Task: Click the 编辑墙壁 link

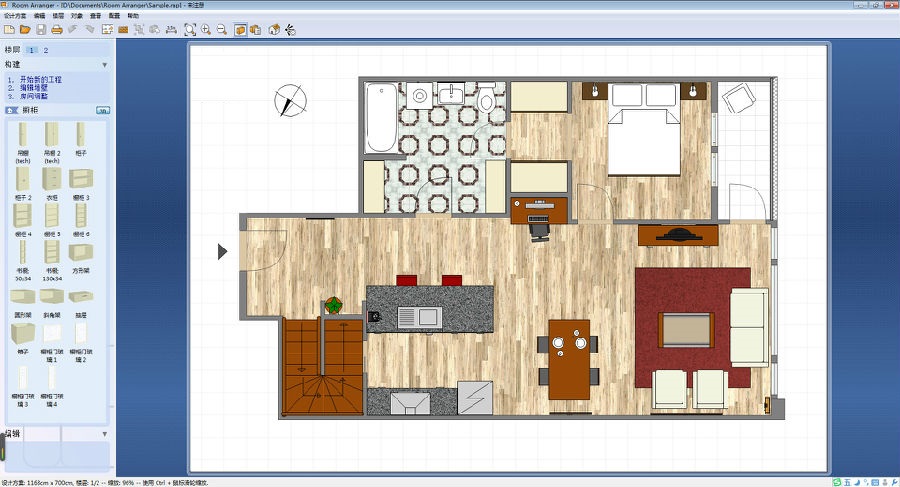Action: click(34, 88)
